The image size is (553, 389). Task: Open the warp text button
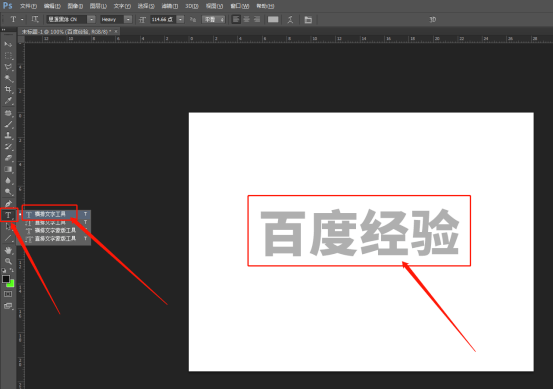[290, 19]
